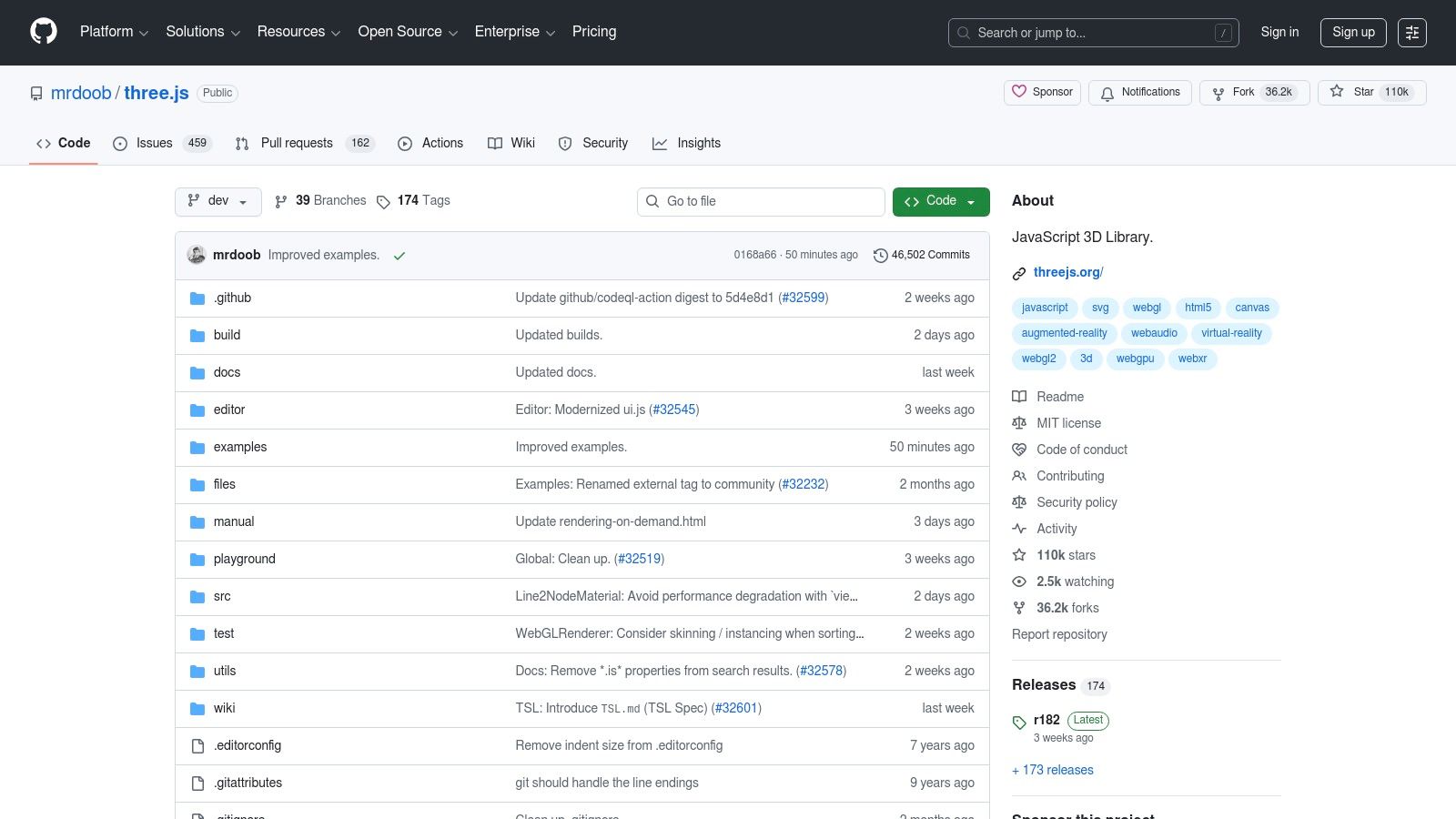Open the Readme via the book icon
Viewport: 1456px width, 819px height.
pos(1020,397)
